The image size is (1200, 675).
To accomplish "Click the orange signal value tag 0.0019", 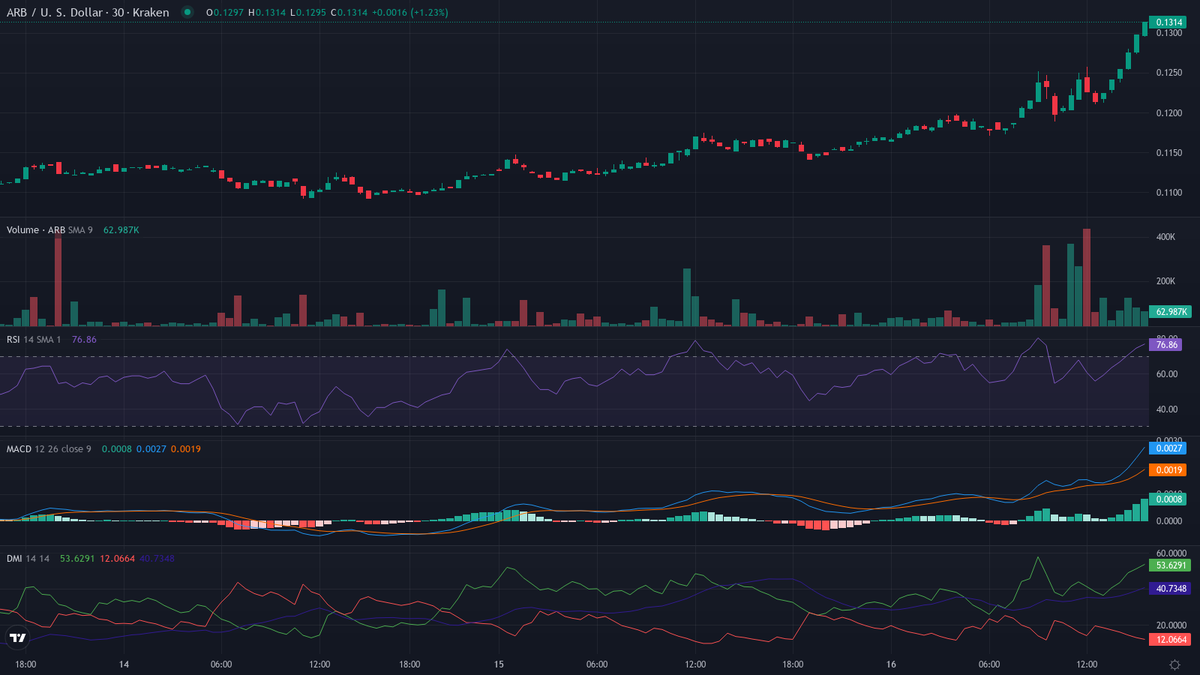I will click(1166, 470).
